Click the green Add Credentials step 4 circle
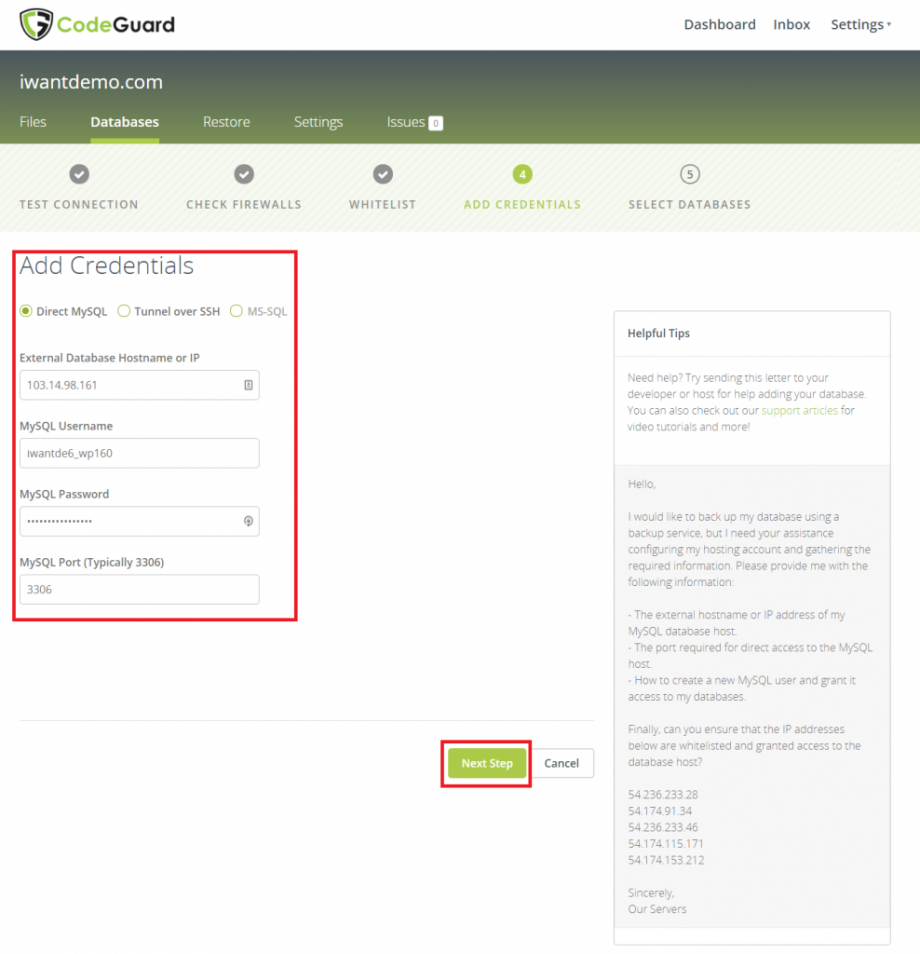 pos(522,174)
